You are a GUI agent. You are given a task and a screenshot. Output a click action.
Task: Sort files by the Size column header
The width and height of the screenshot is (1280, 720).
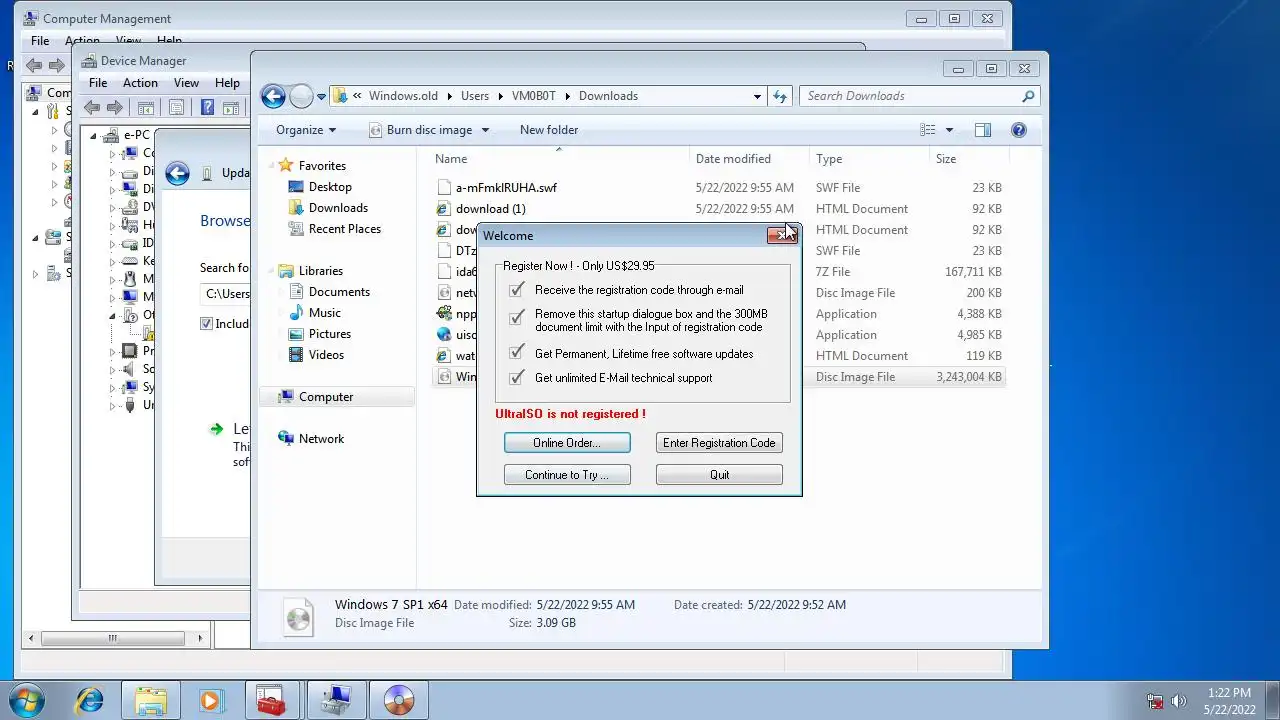[x=969, y=159]
